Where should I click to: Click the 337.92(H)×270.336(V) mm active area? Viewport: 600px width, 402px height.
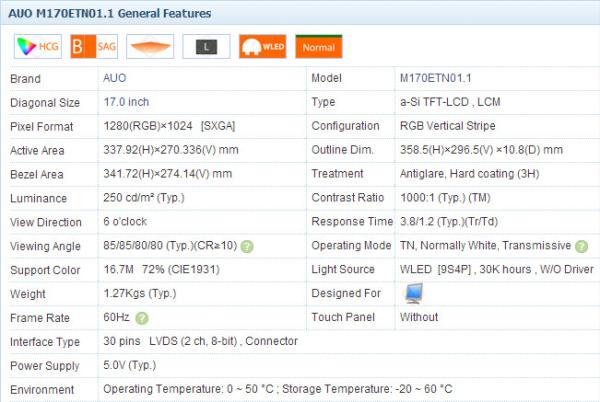point(171,150)
